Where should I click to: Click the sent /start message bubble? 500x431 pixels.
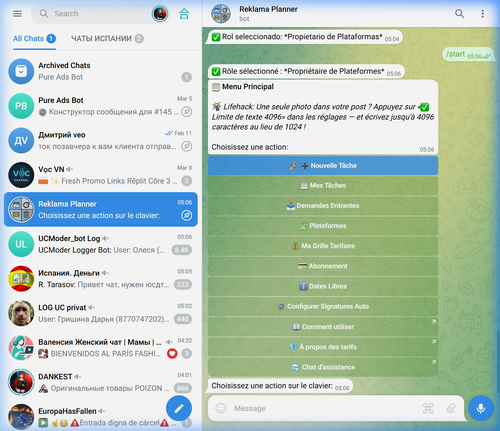point(468,54)
